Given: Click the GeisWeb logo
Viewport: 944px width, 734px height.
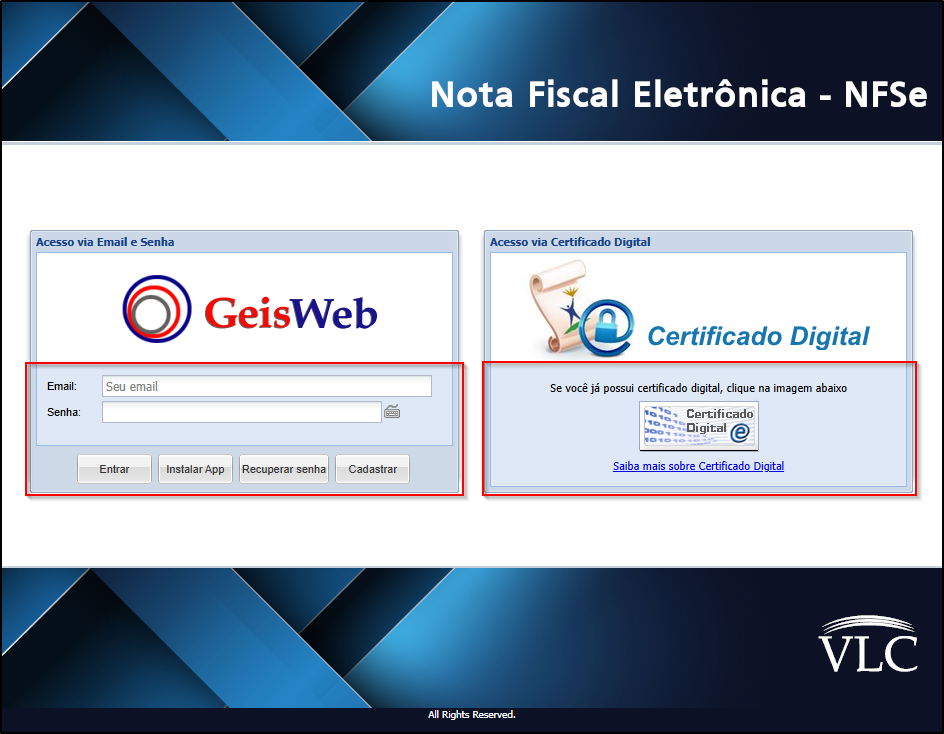Looking at the screenshot, I should tap(250, 309).
